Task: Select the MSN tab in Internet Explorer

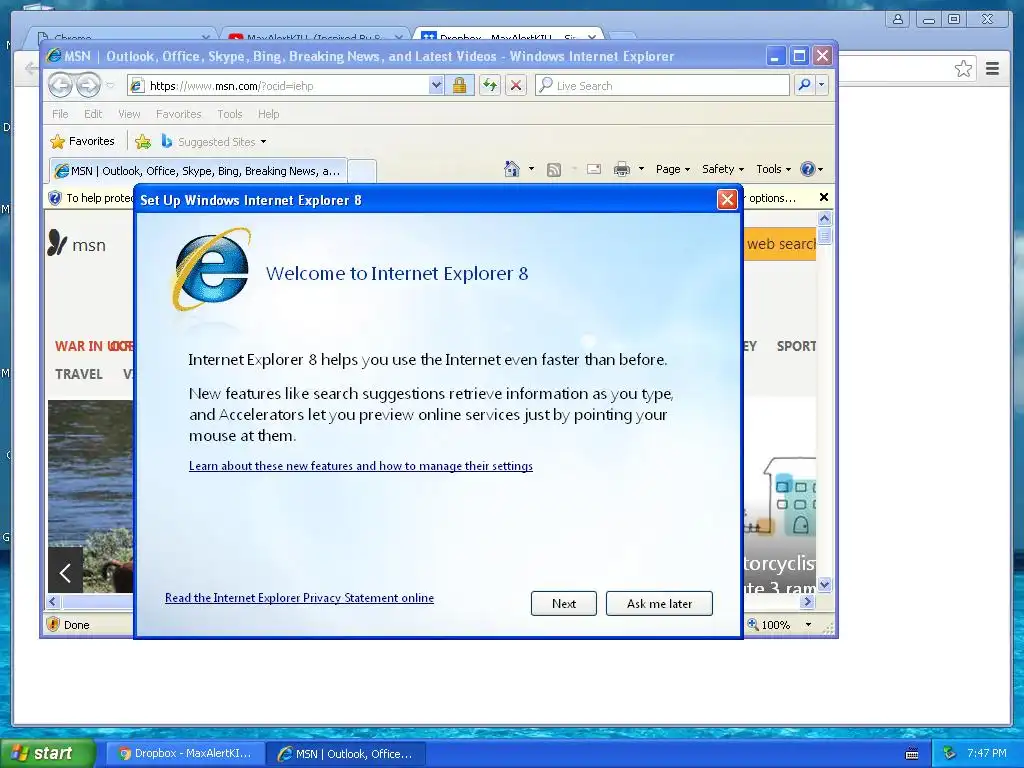Action: tap(198, 170)
